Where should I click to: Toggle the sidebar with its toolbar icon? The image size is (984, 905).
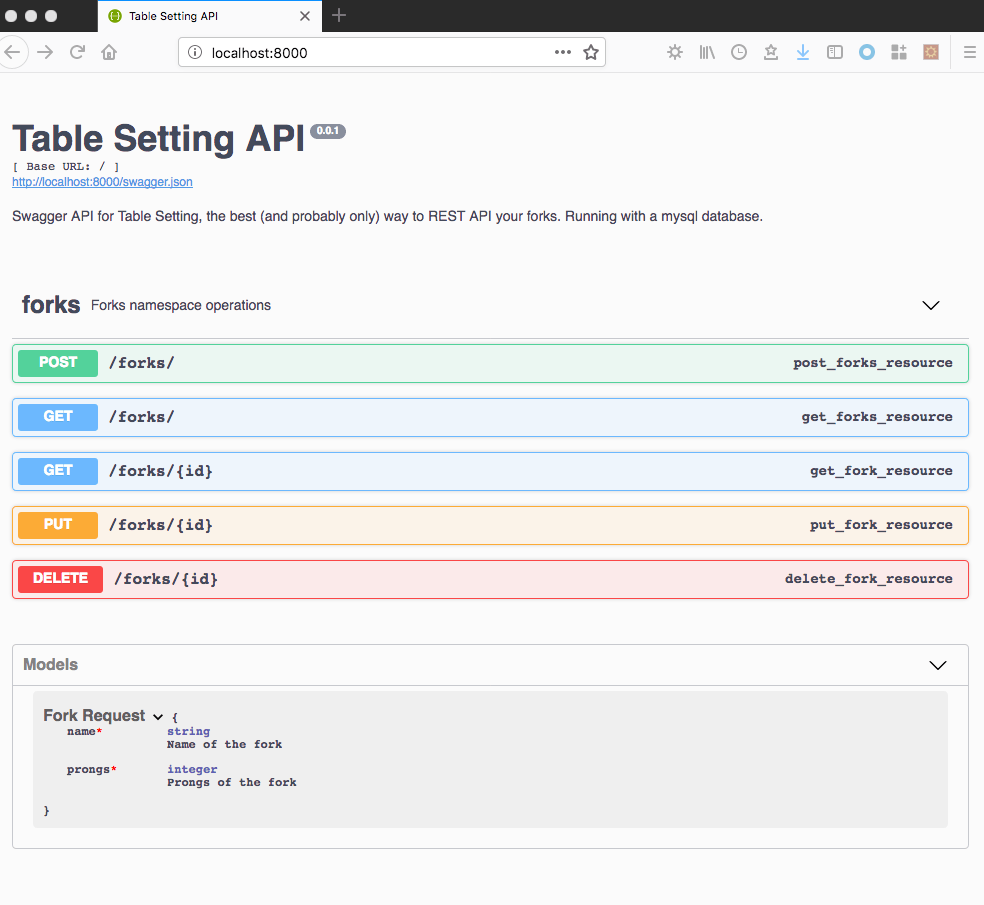[x=835, y=52]
